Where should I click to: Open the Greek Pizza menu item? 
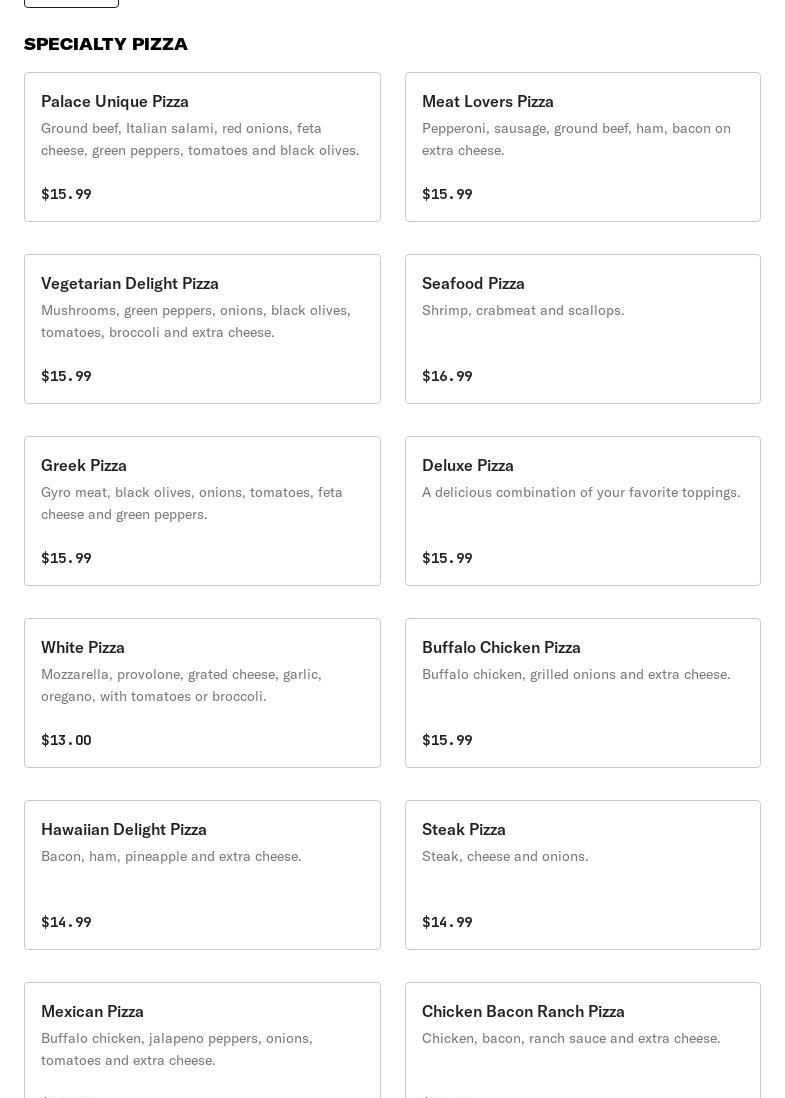coord(202,511)
